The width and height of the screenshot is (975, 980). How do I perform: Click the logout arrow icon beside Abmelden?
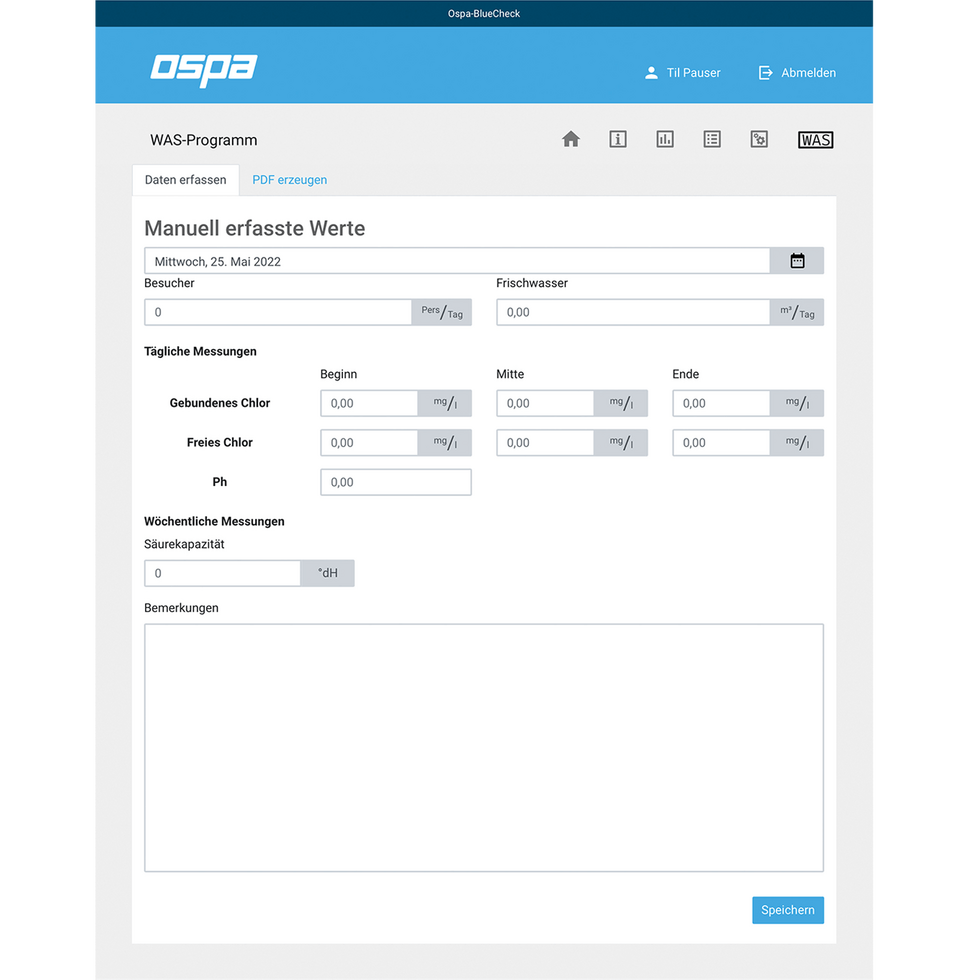coord(763,72)
